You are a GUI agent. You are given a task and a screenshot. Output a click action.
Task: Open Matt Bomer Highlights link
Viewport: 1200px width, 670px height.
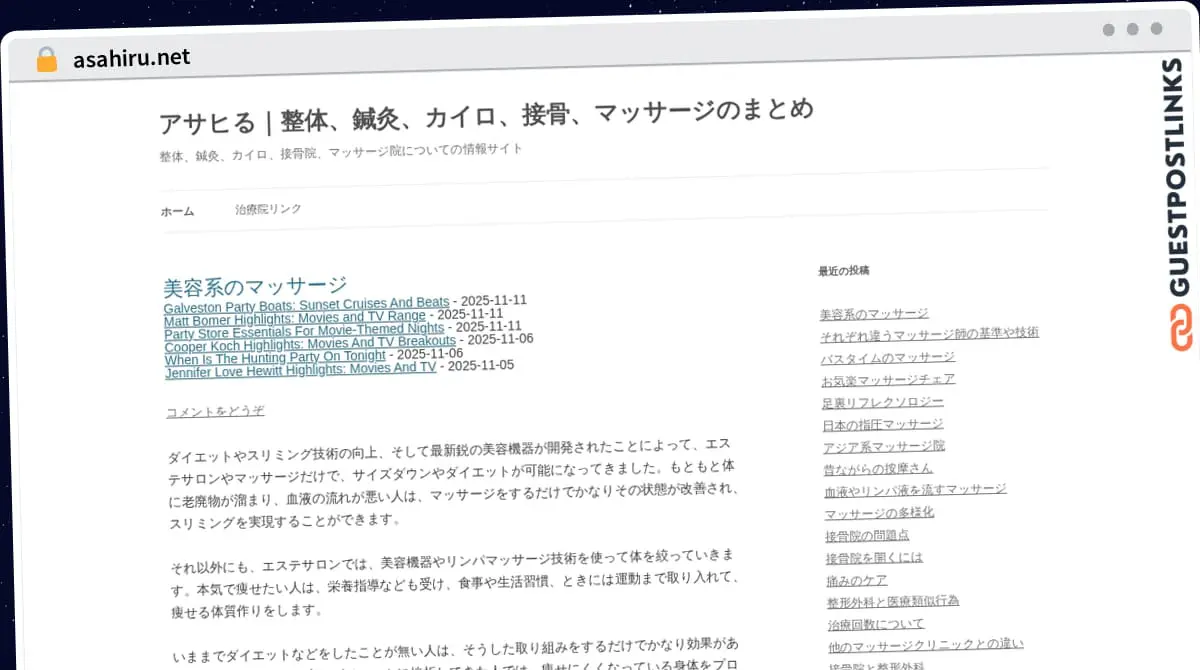pos(294,317)
